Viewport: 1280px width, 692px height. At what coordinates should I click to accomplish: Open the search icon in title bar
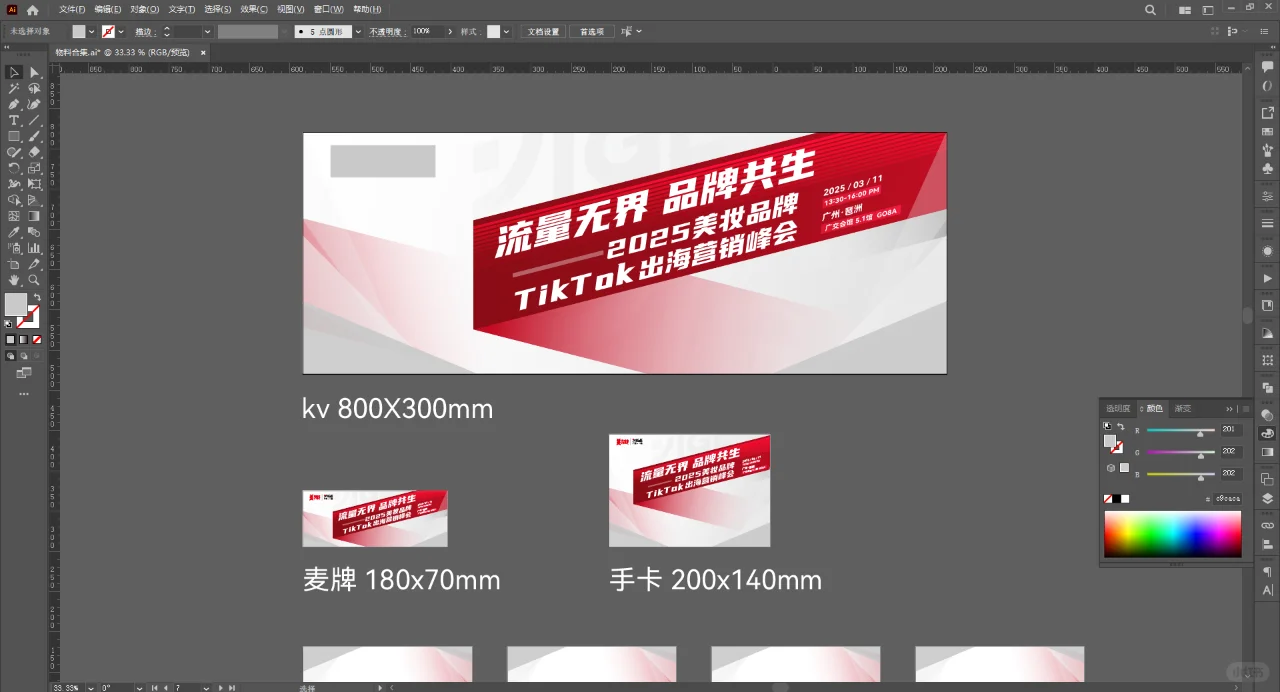pos(1151,9)
